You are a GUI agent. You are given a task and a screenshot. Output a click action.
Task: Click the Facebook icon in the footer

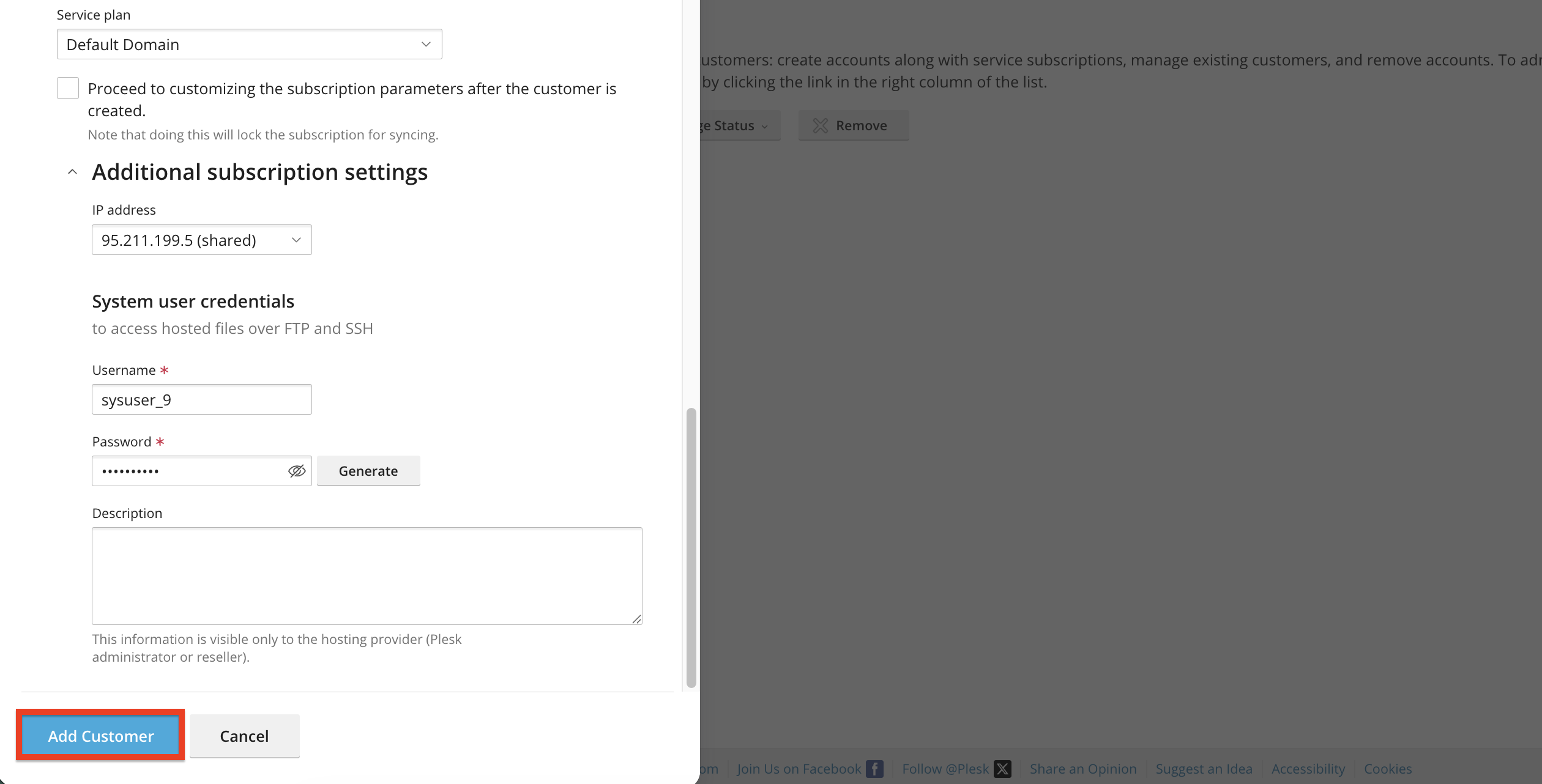875,769
